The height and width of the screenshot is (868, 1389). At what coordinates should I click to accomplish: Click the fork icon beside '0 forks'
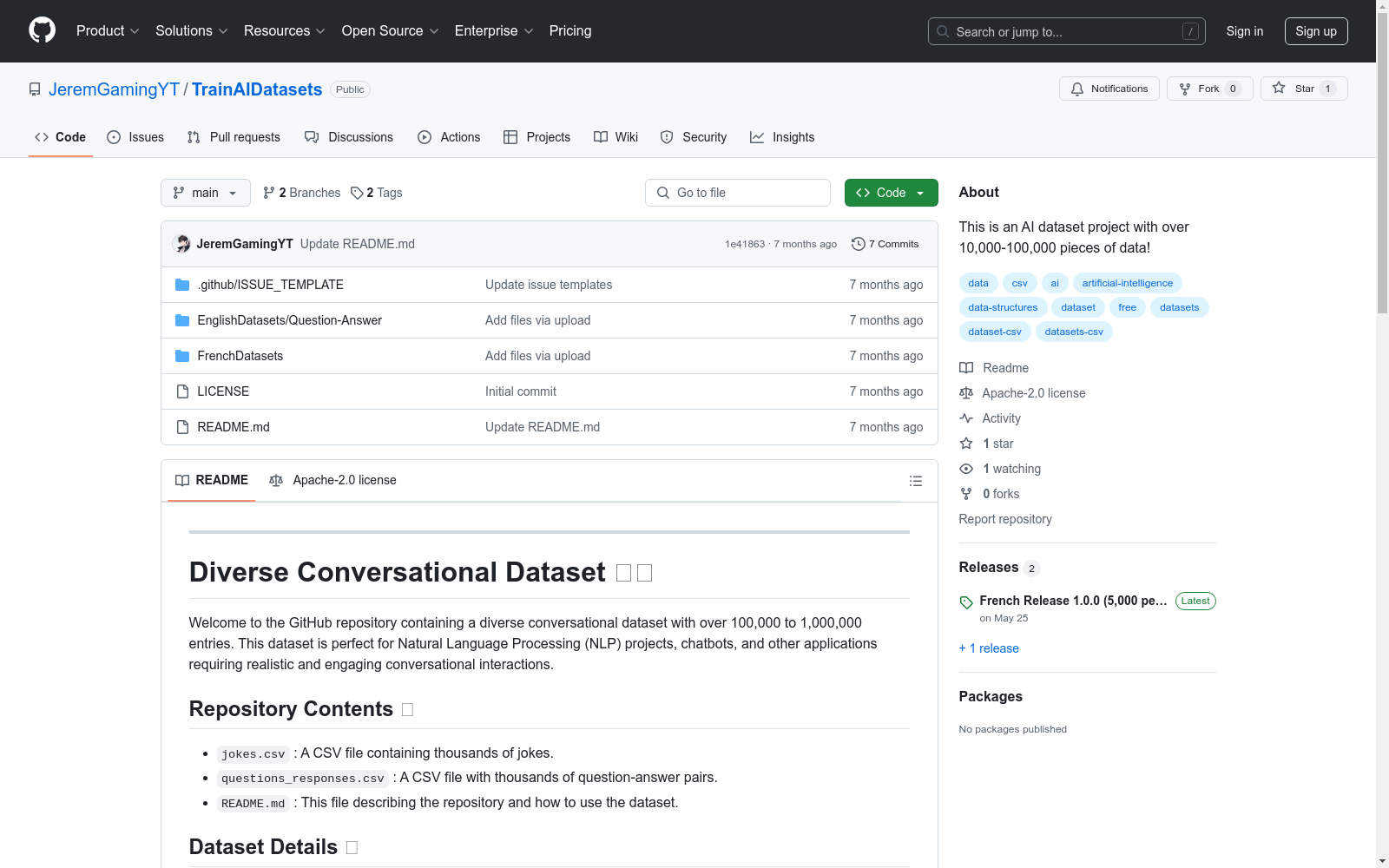(966, 494)
